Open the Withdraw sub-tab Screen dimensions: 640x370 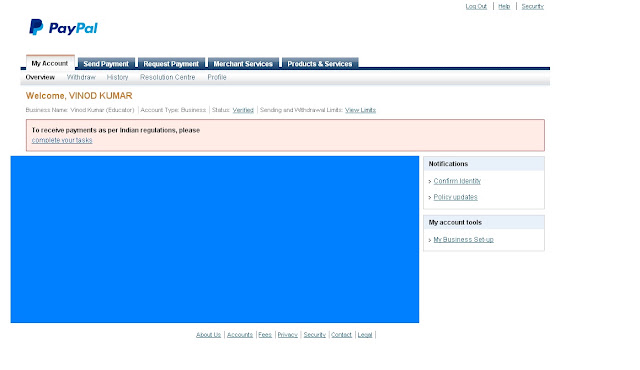coord(81,77)
